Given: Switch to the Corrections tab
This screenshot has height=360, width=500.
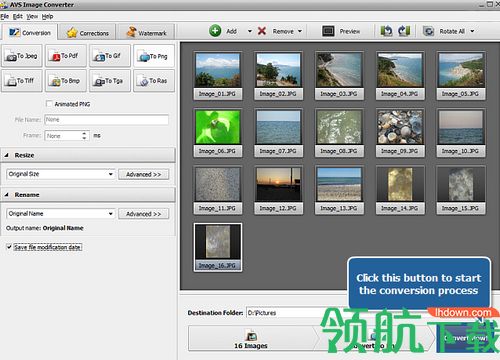Looking at the screenshot, I should (x=87, y=33).
